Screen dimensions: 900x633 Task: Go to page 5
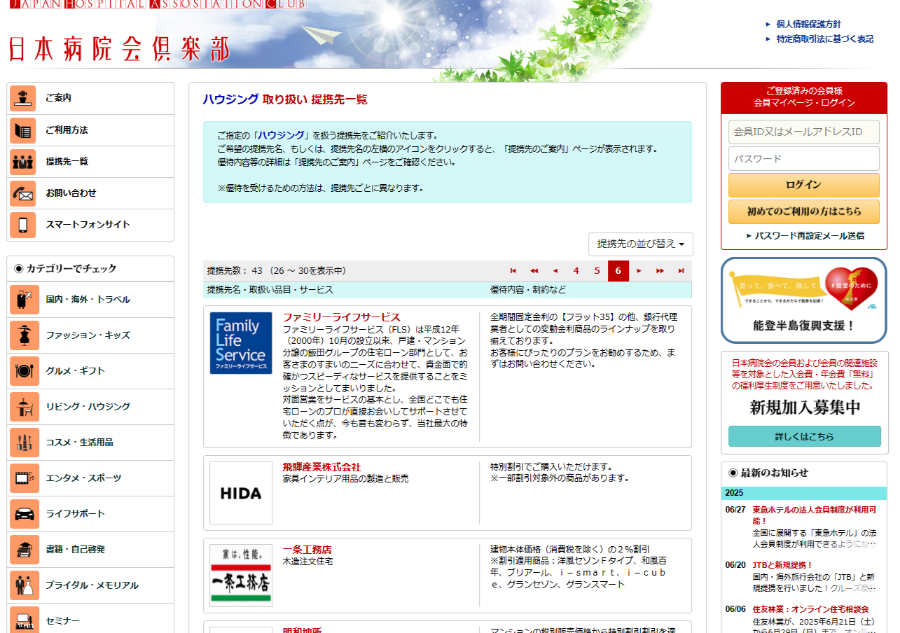pyautogui.click(x=597, y=271)
